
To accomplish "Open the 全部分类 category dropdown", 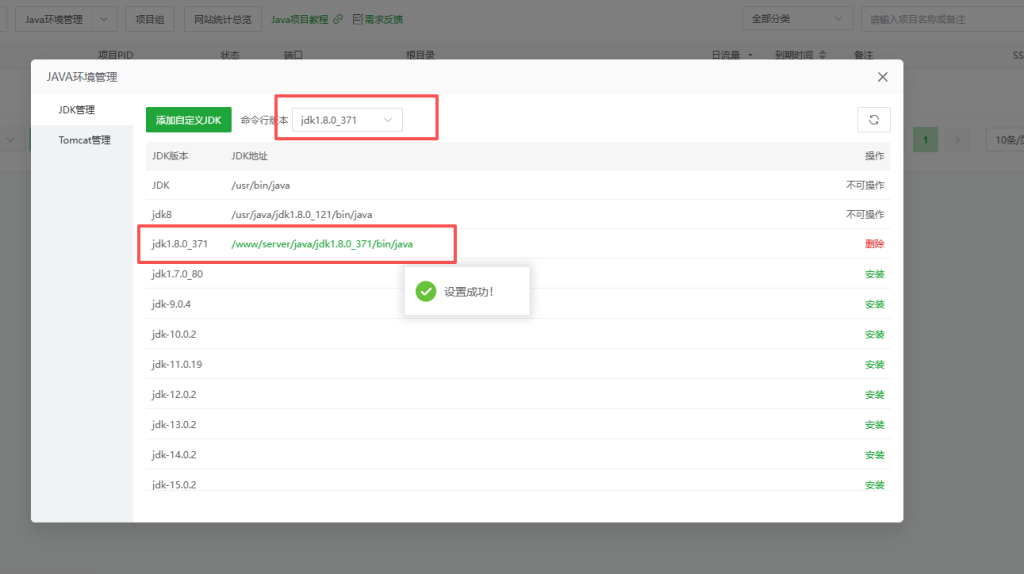I will pyautogui.click(x=797, y=19).
